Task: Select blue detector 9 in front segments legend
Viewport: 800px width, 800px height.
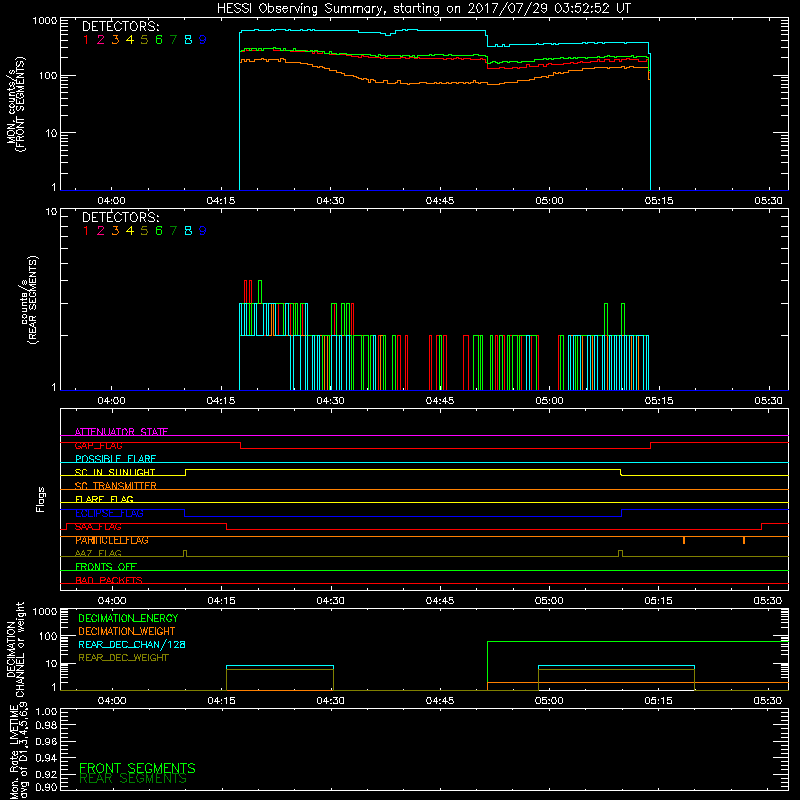Action: click(x=203, y=40)
